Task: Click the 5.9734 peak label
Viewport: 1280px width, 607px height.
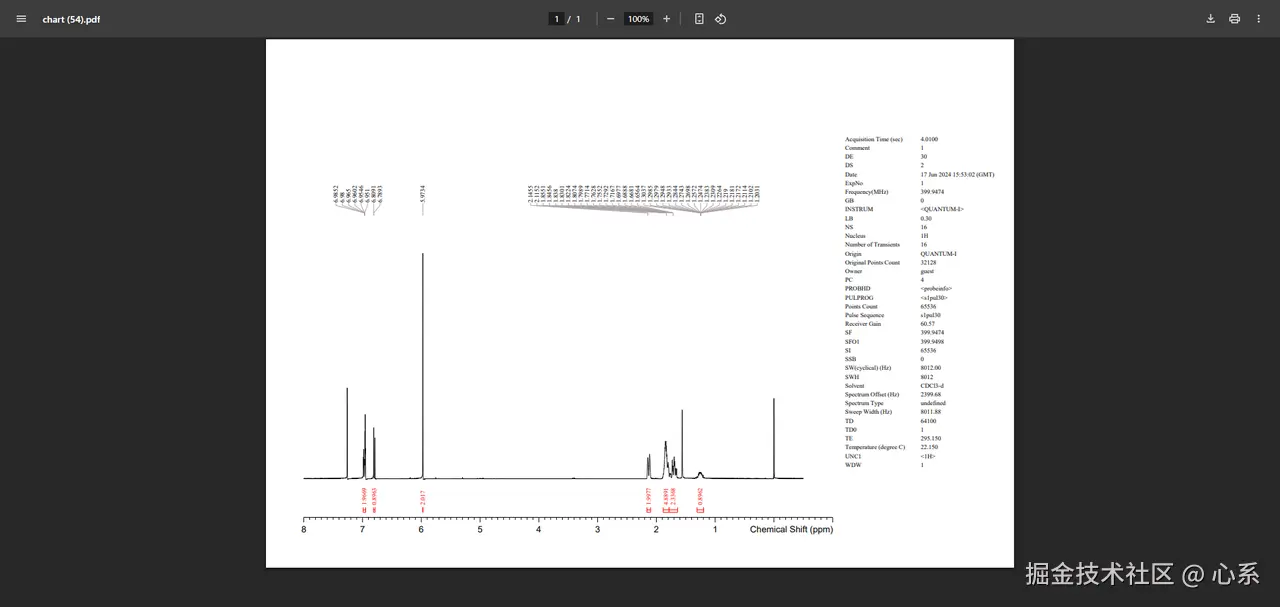Action: pos(423,192)
